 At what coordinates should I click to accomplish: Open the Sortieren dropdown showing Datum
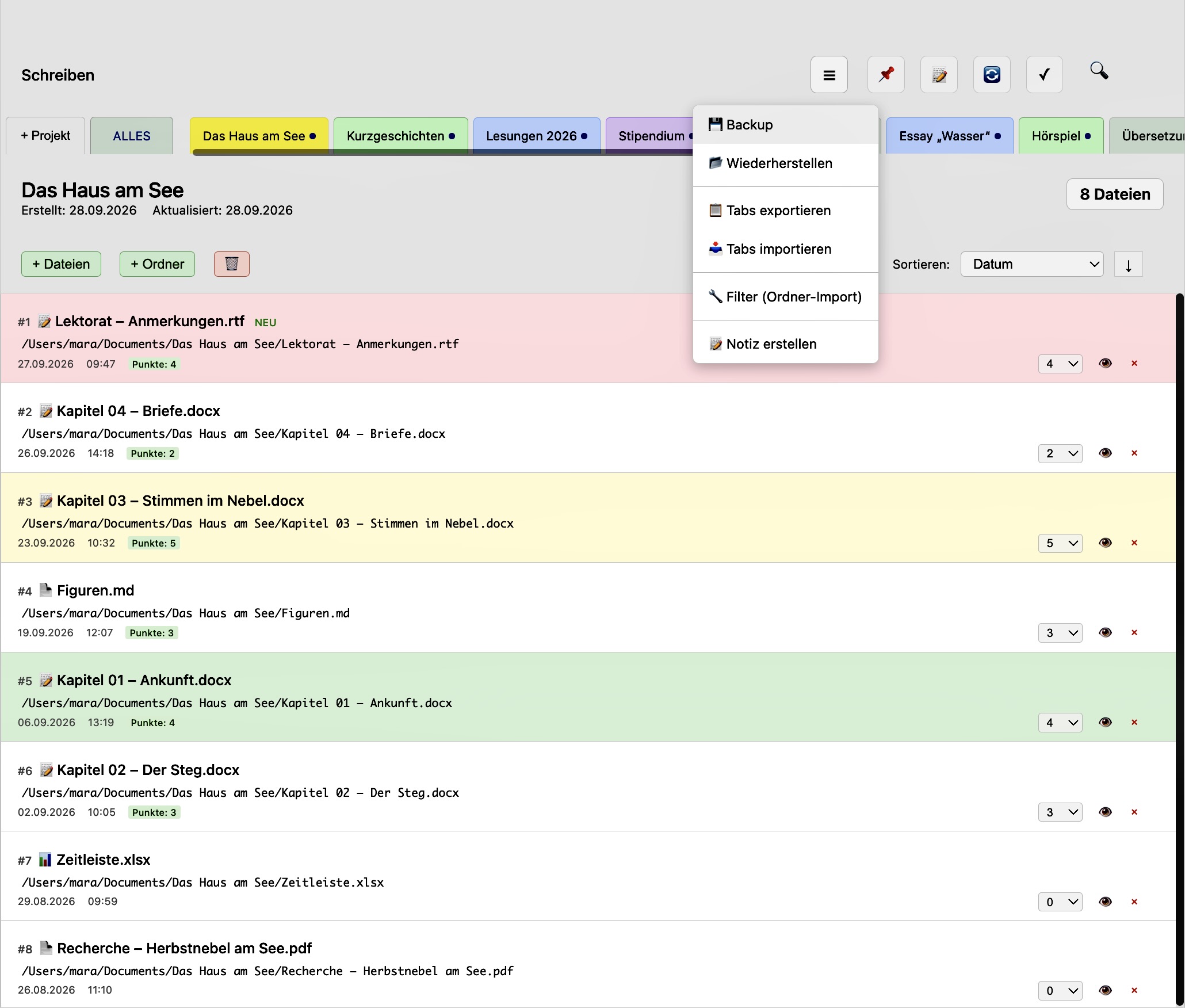coord(1032,264)
